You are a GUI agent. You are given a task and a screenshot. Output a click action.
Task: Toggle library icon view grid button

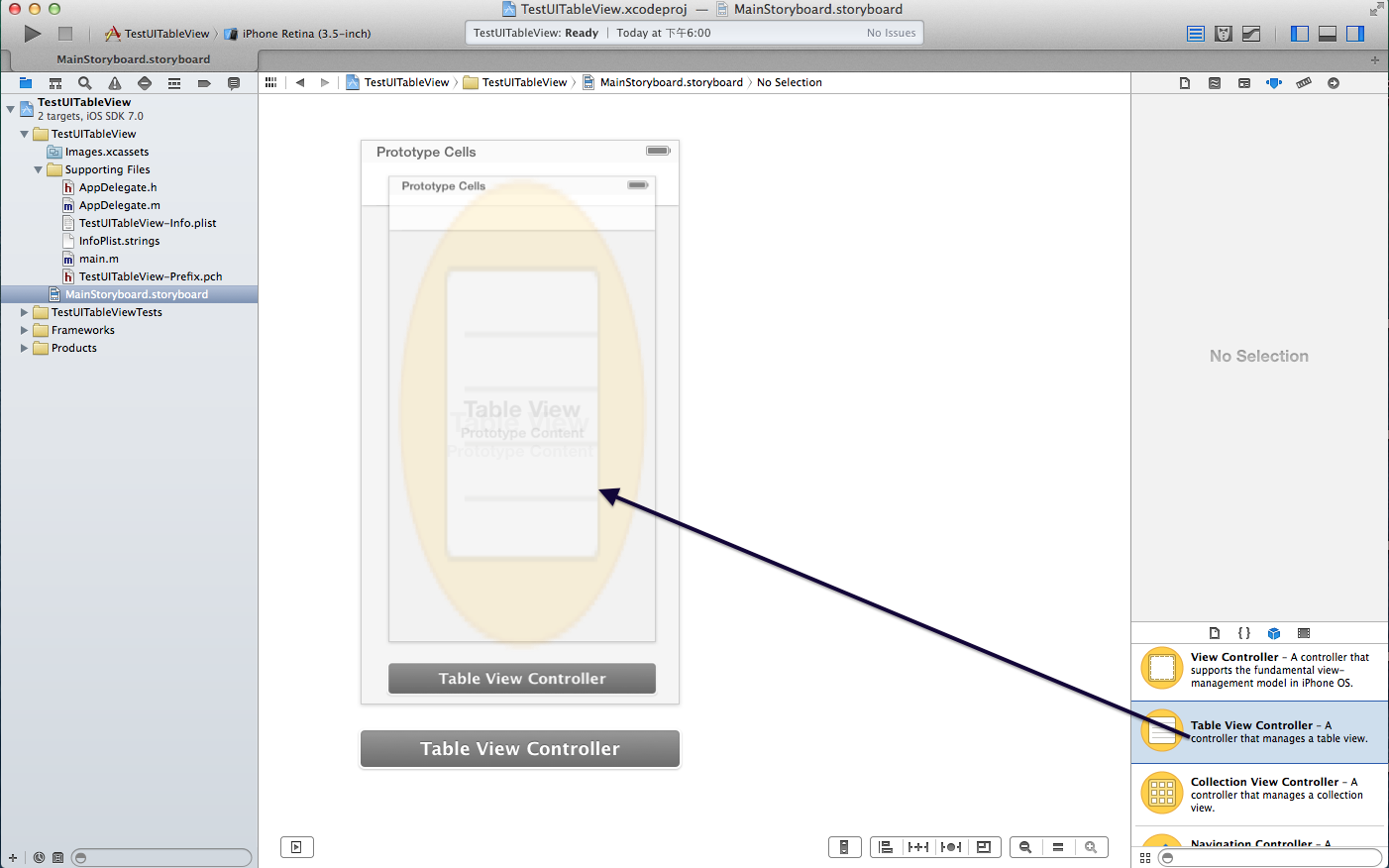coord(1145,858)
